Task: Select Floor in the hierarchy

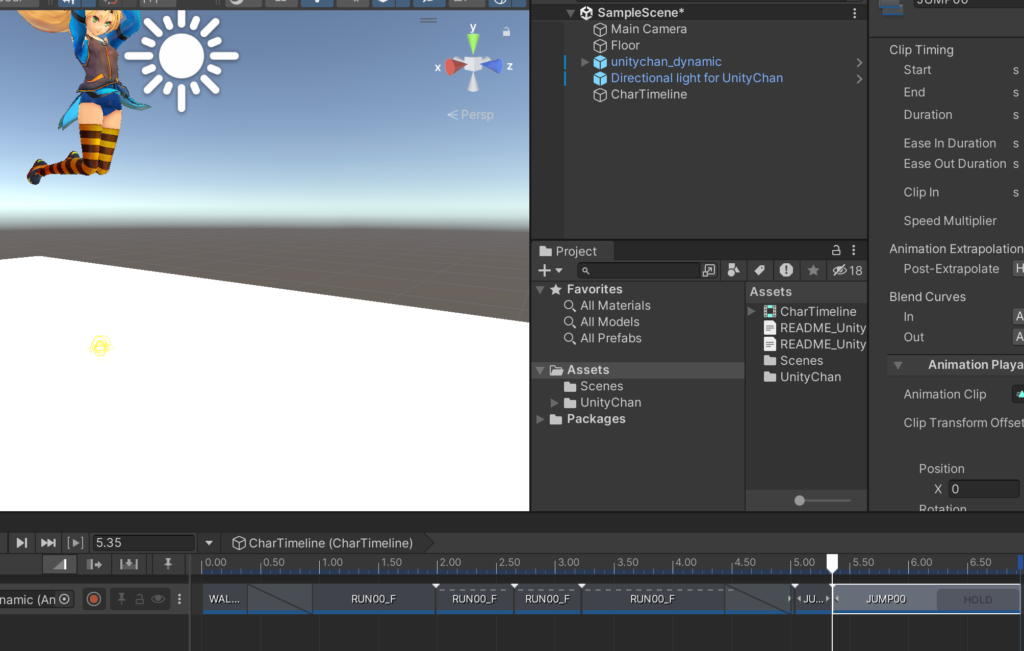Action: 625,45
